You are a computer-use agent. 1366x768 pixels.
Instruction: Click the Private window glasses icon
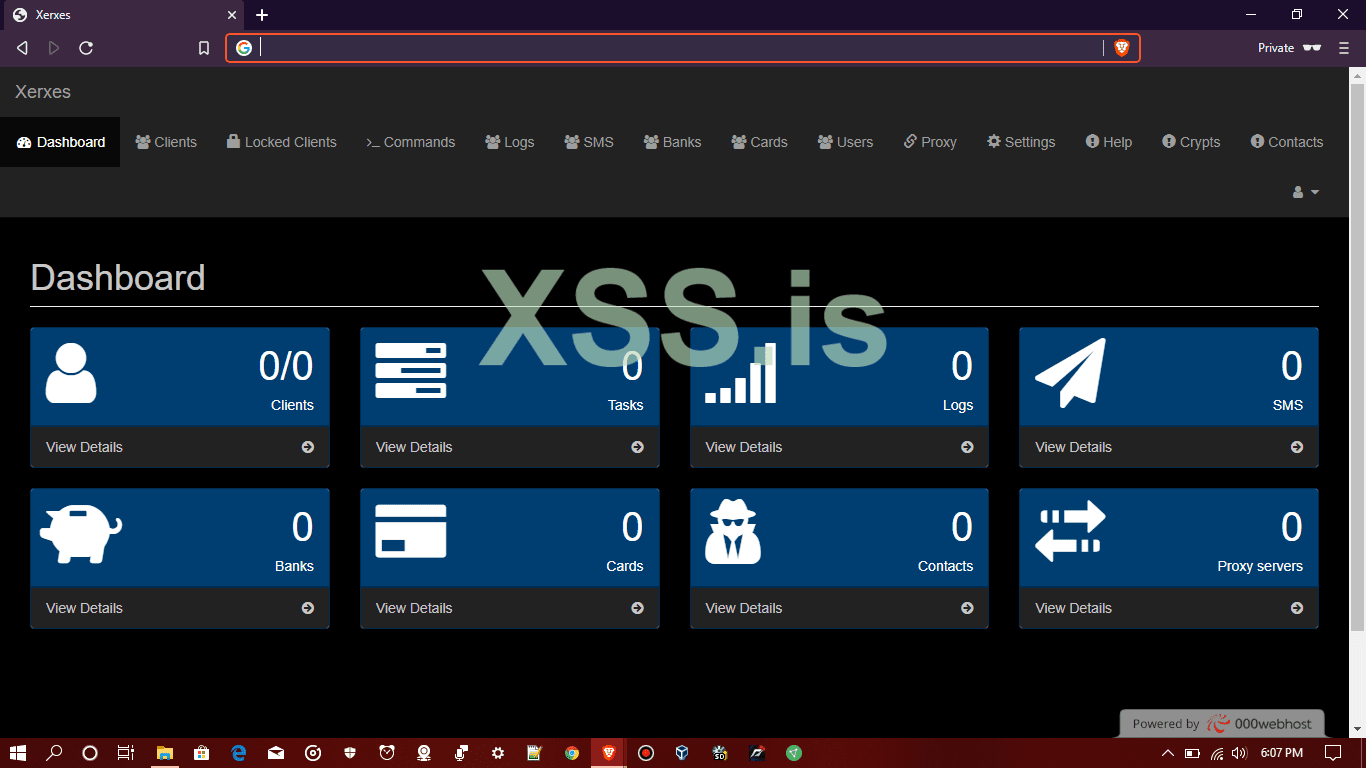point(1312,48)
